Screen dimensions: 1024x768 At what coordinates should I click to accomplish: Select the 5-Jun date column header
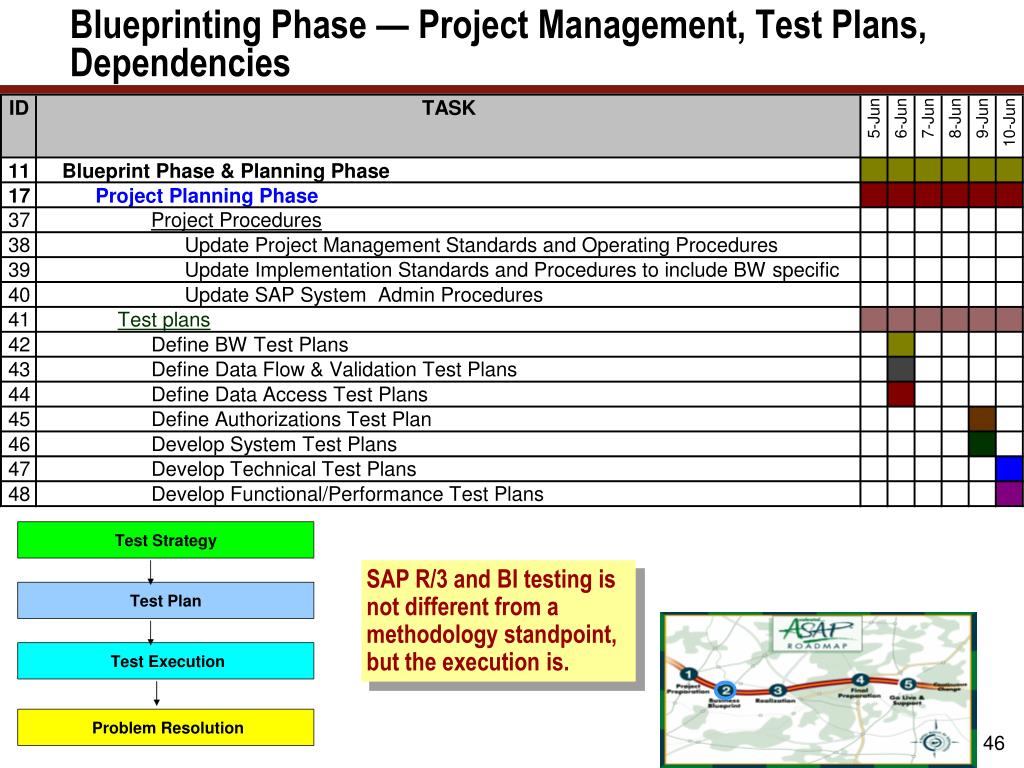click(874, 126)
